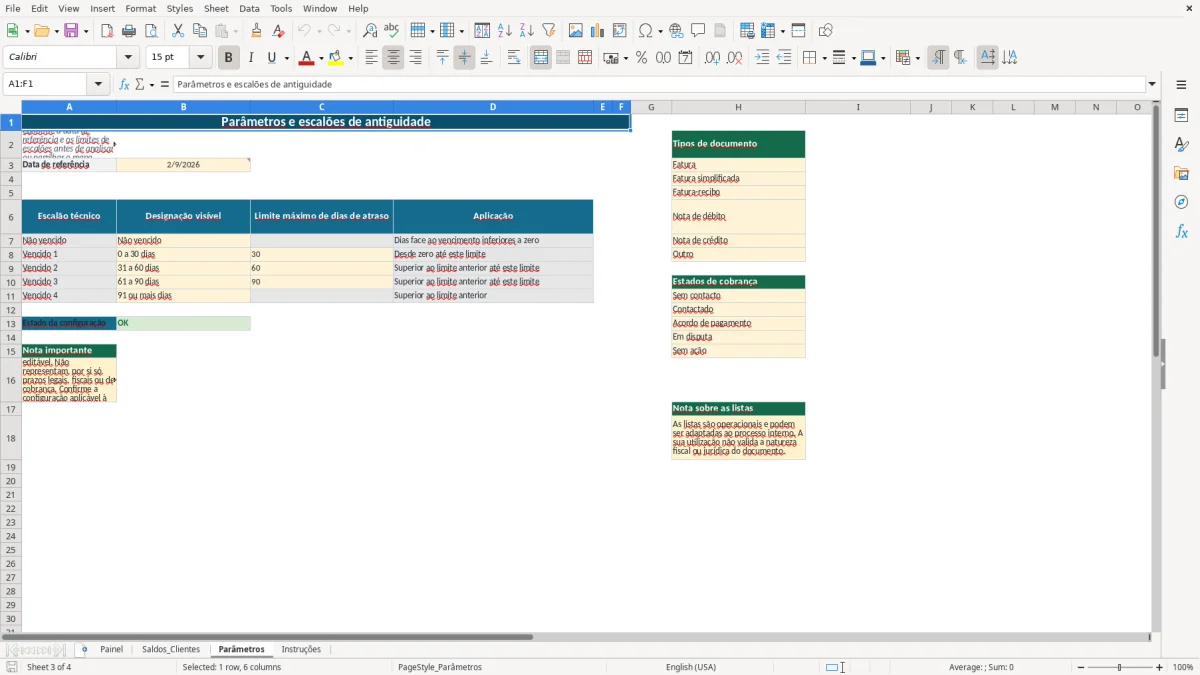Toggle Underline formatting
The height and width of the screenshot is (675, 1200).
[x=271, y=58]
